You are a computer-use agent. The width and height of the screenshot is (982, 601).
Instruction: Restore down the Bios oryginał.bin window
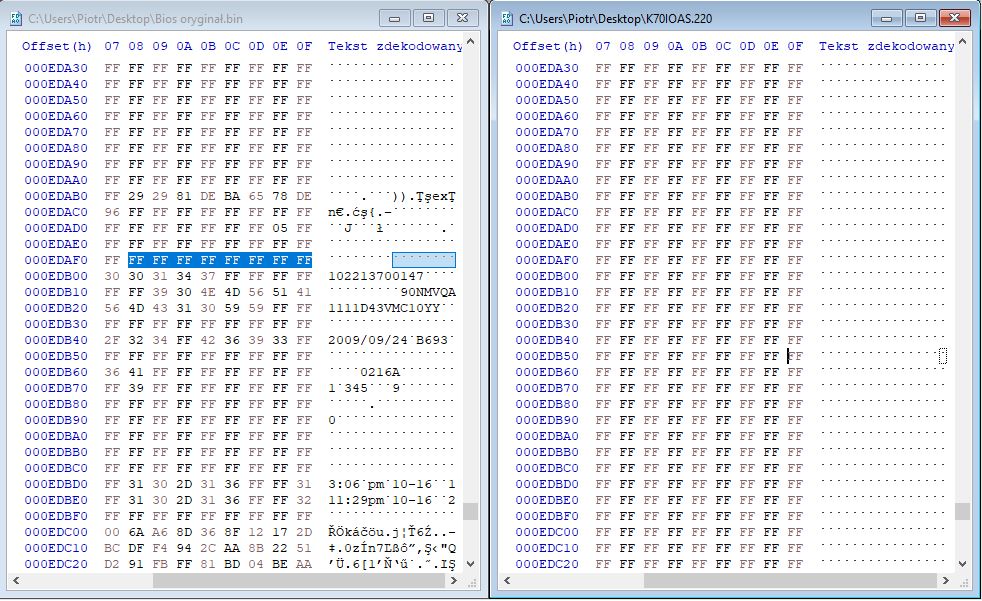tap(428, 18)
